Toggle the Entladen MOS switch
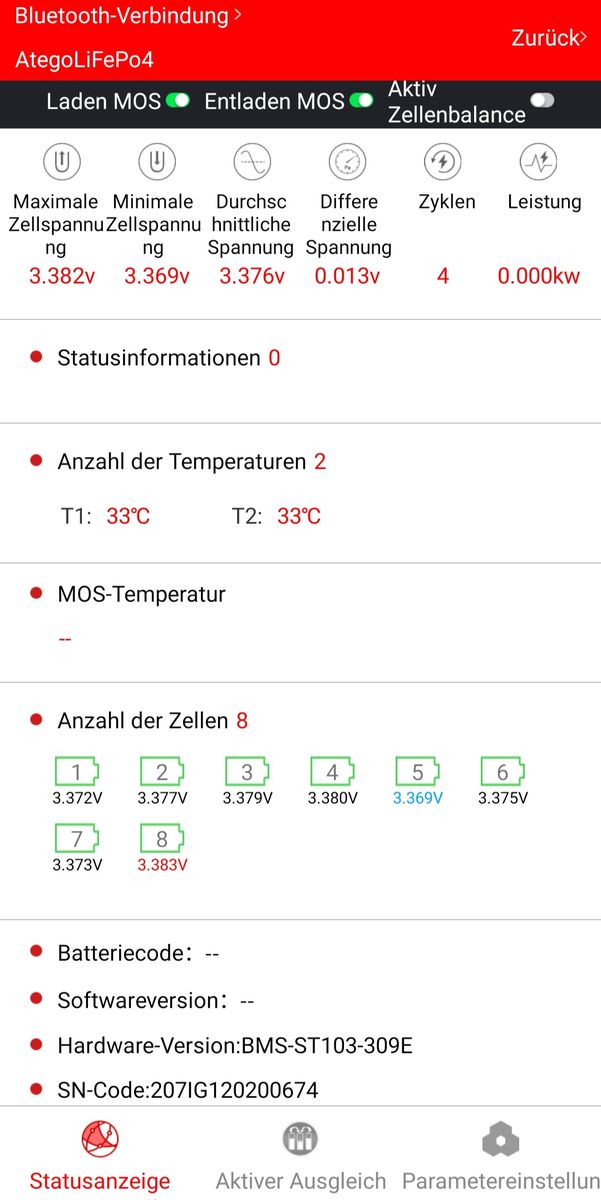The image size is (601, 1200). (361, 101)
